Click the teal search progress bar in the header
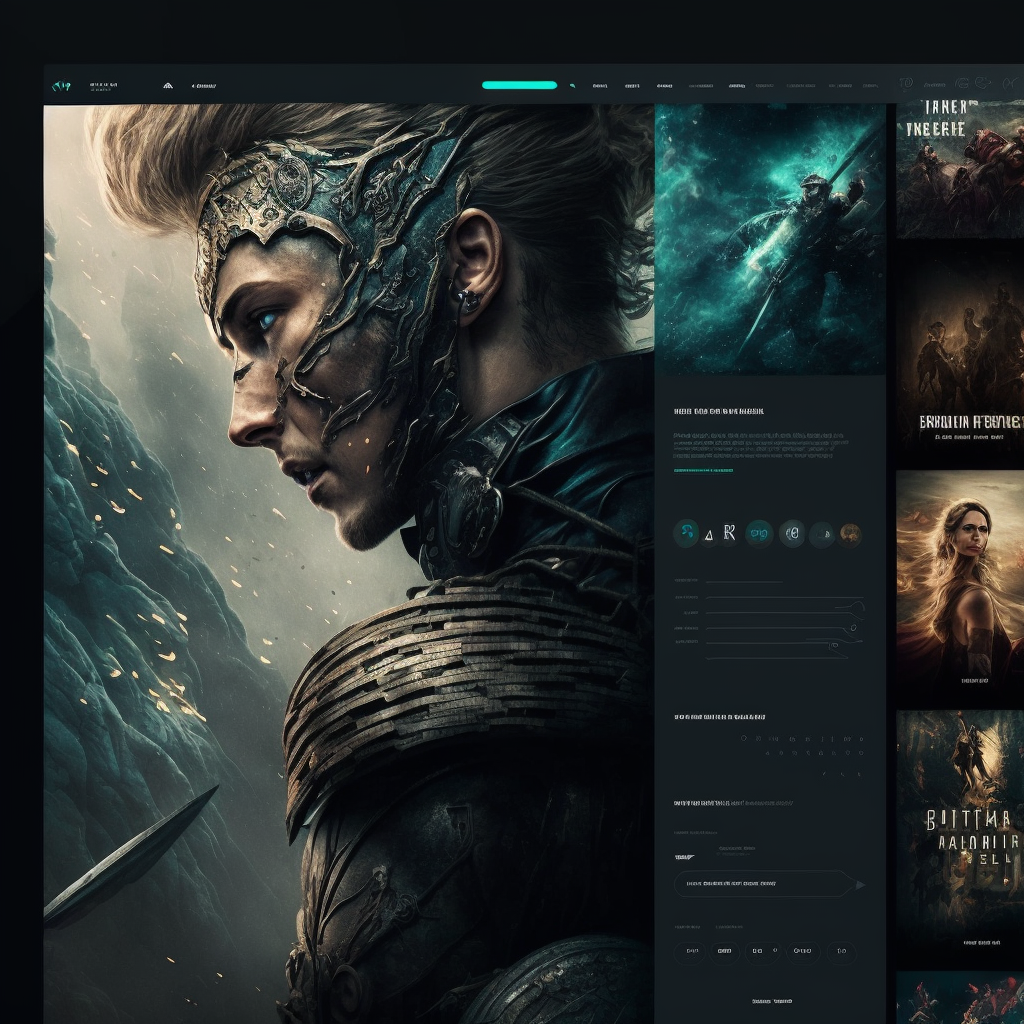 click(x=518, y=85)
